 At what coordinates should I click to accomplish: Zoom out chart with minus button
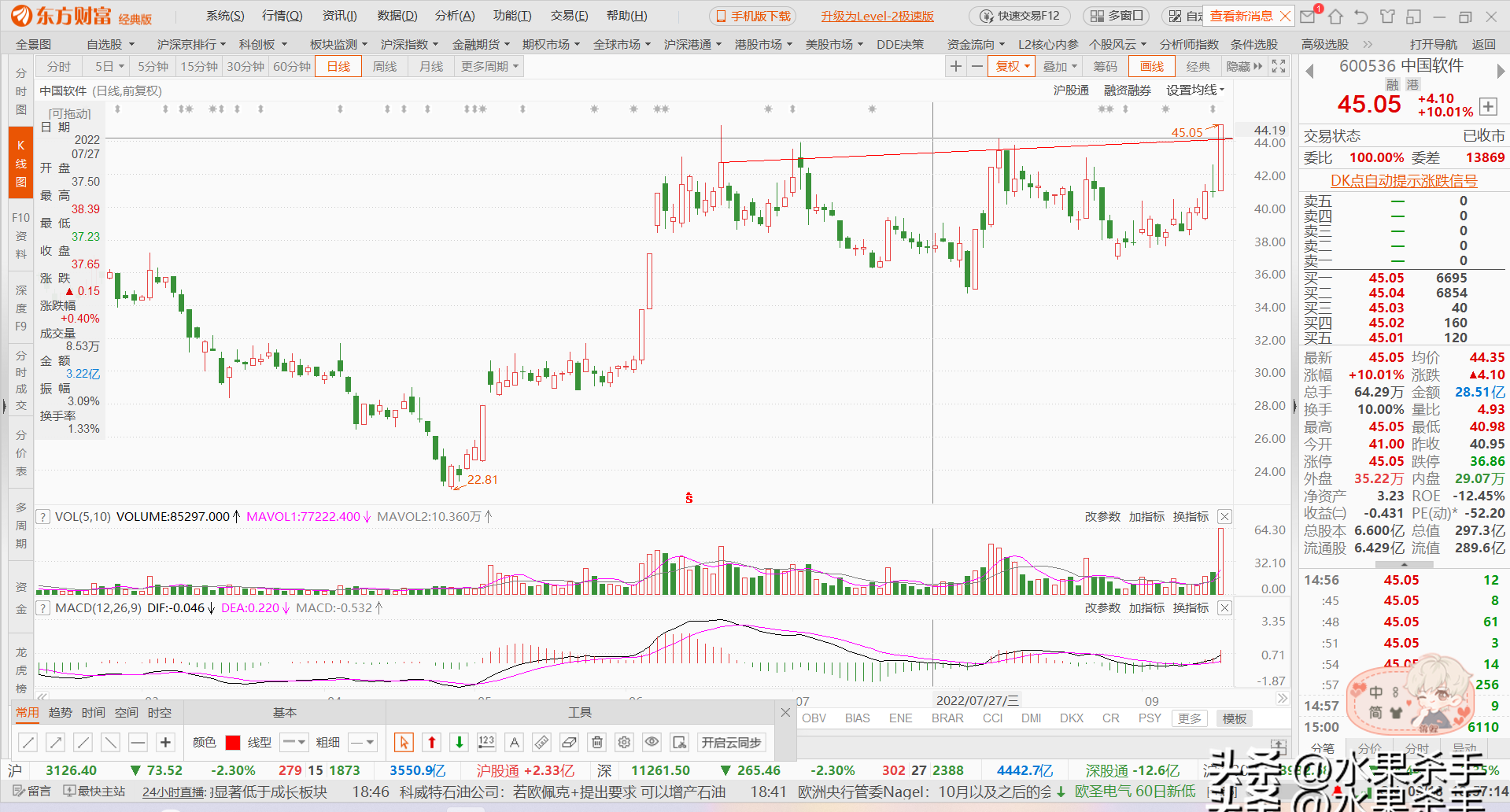pyautogui.click(x=977, y=66)
